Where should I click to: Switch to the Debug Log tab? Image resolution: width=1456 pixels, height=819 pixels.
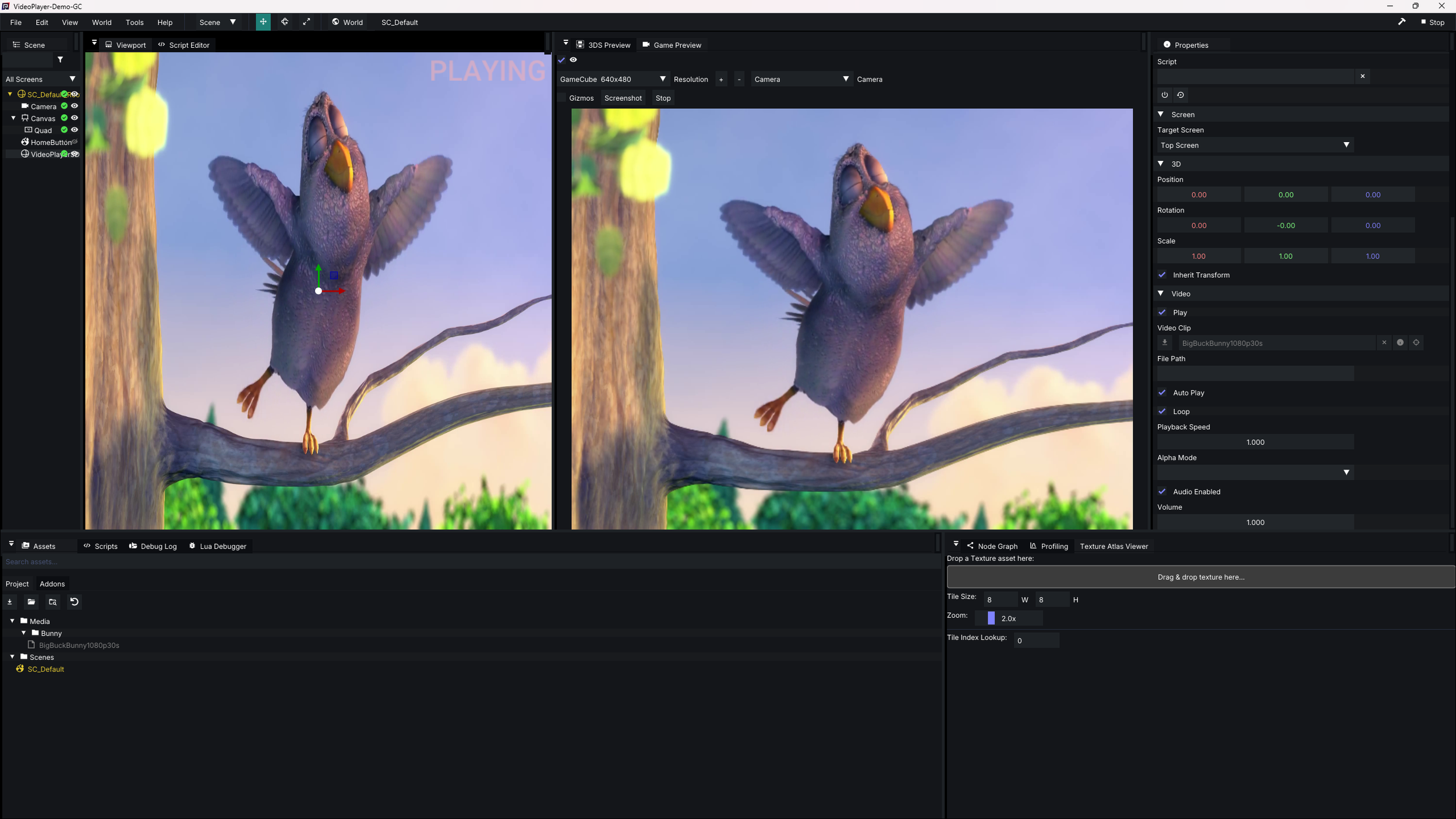(153, 546)
